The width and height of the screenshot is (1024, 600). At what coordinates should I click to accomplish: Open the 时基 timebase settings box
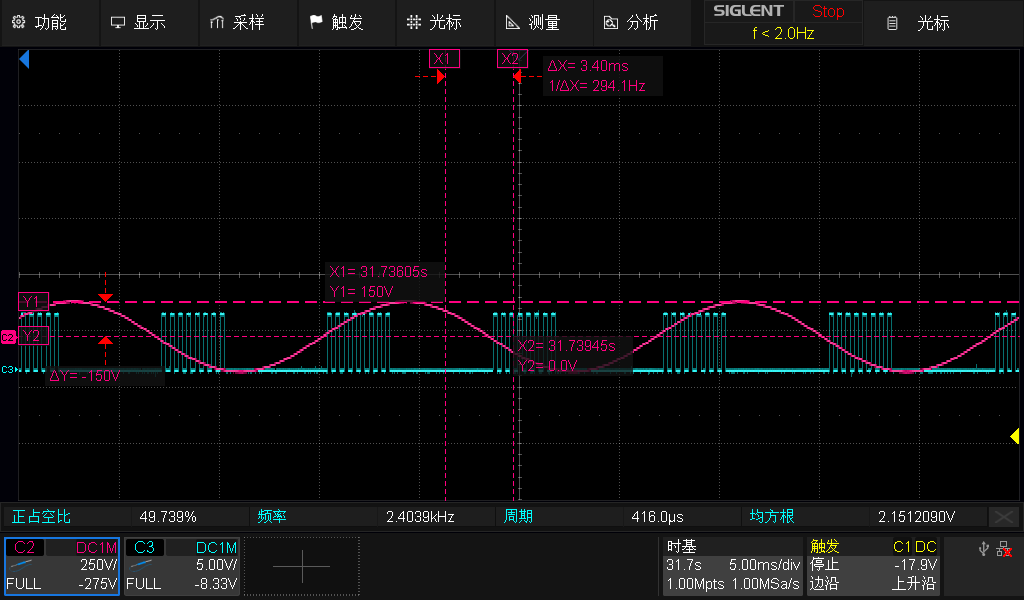[x=732, y=566]
